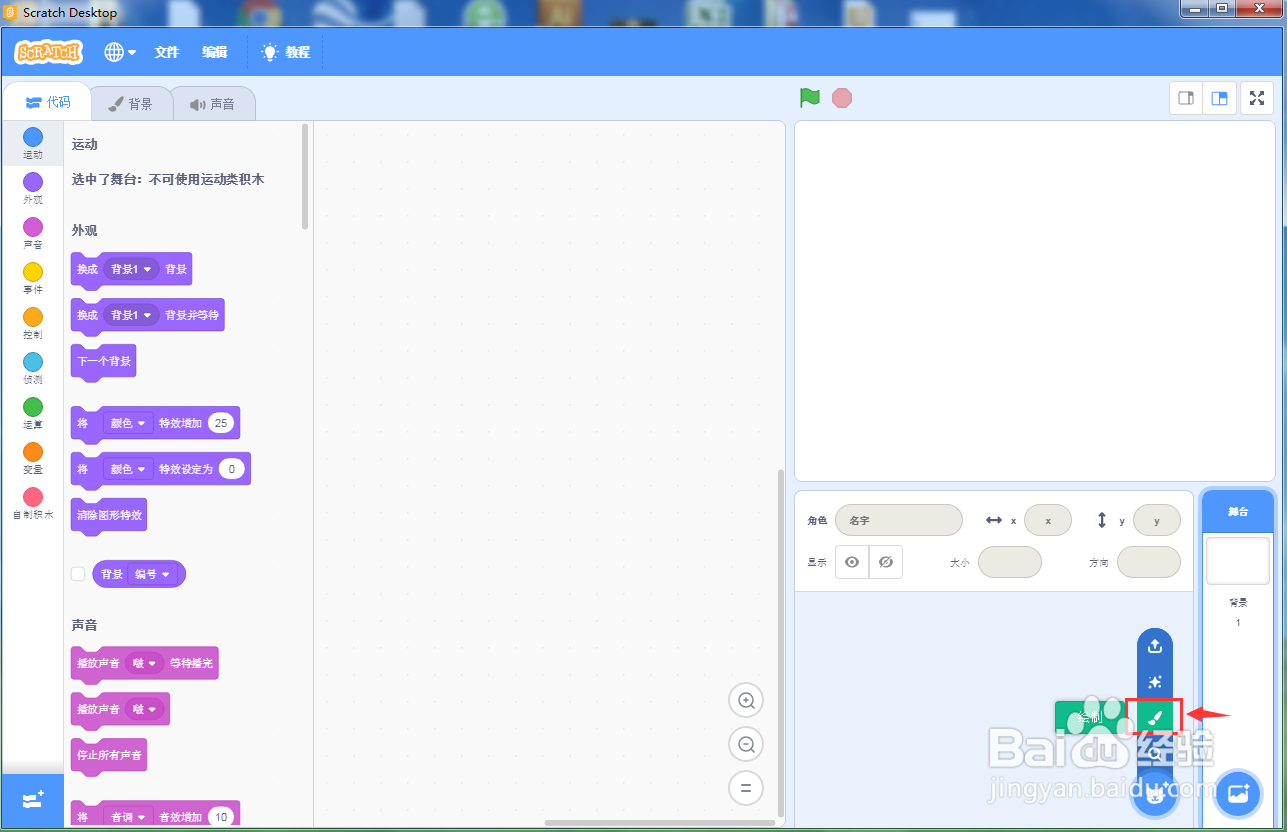
Task: Select the 声音 block category circle
Action: (x=33, y=227)
